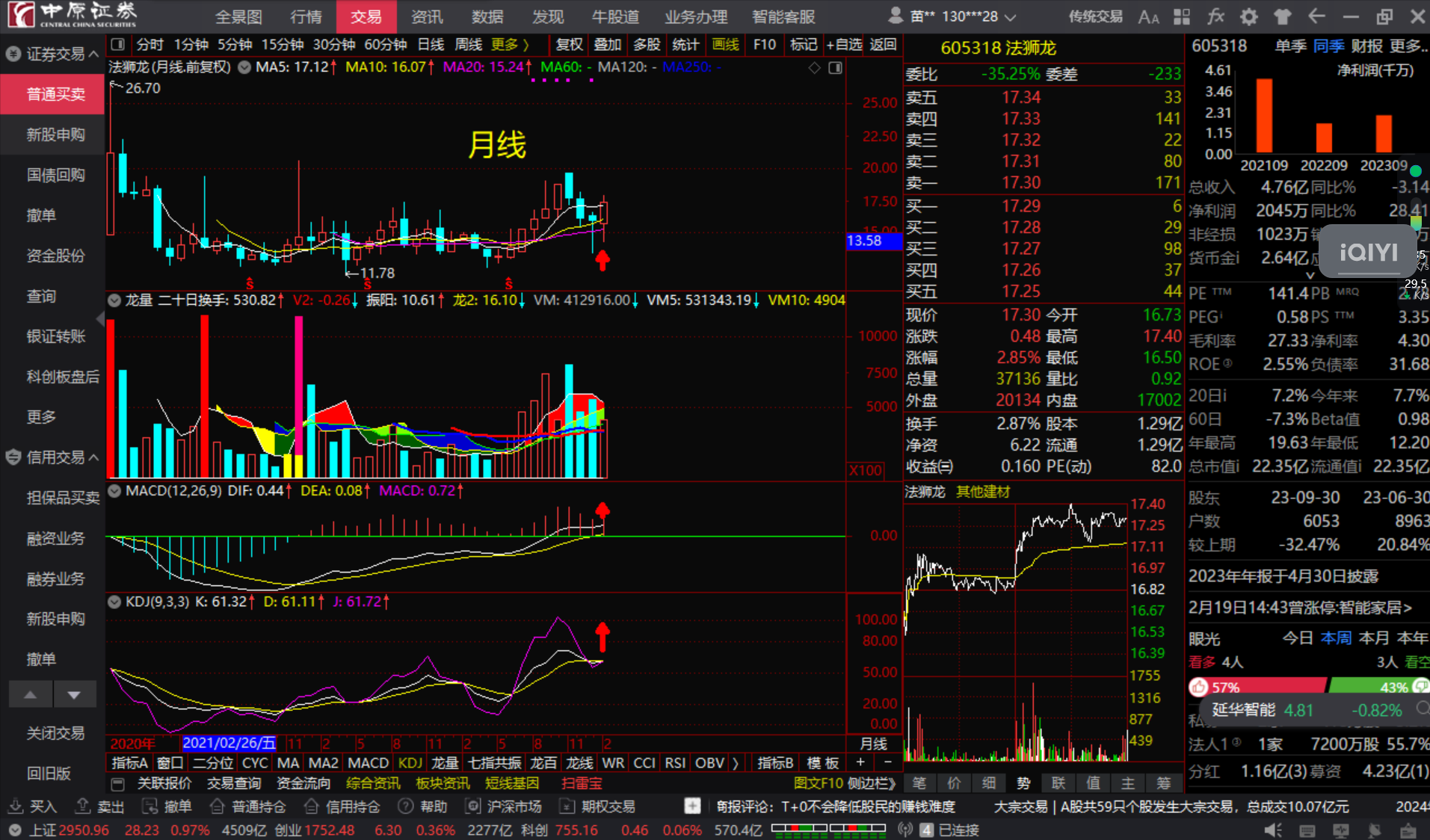Click the satellite dish icon in status bar
Screen dimensions: 1430x840
1375,830
